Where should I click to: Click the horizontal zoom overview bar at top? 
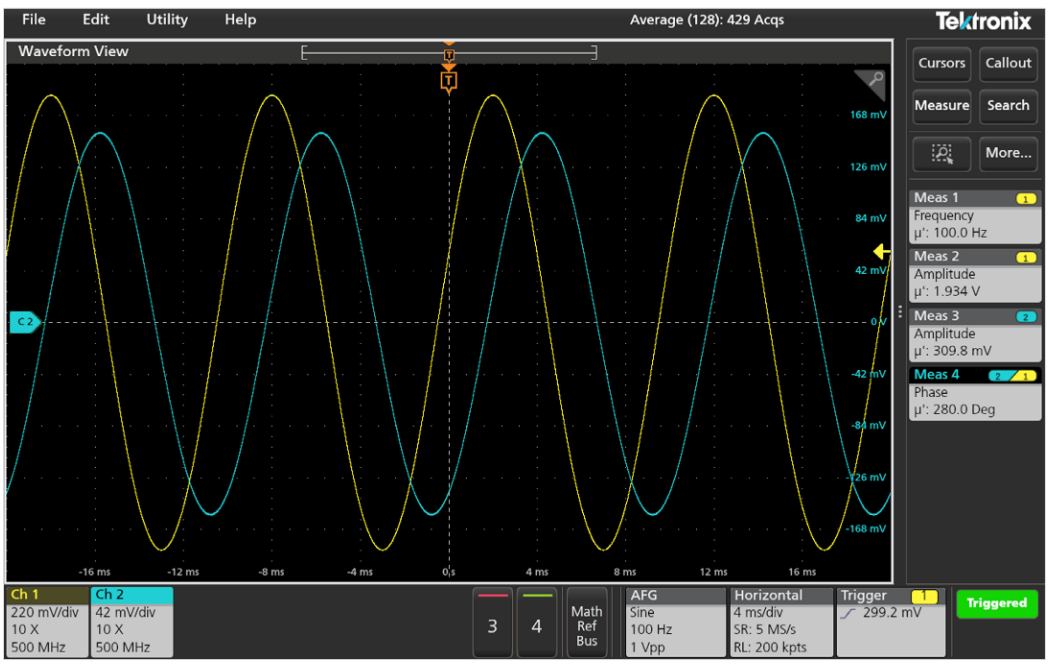tap(449, 52)
